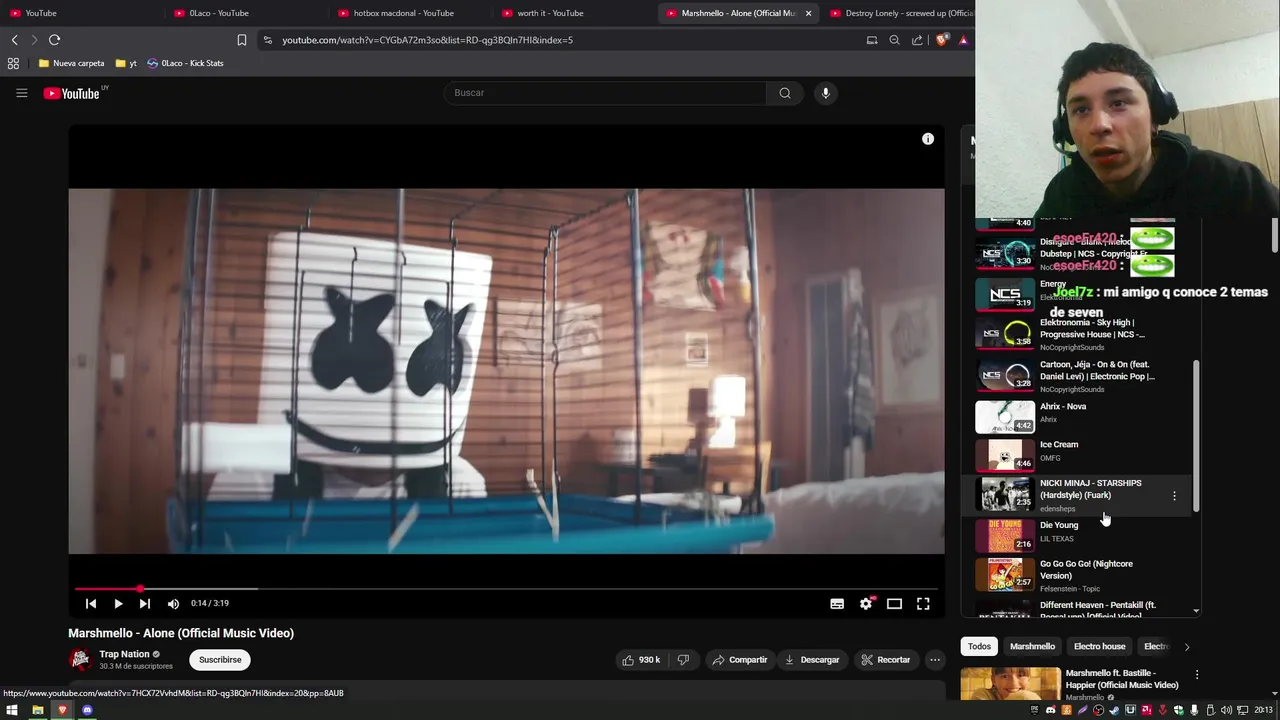Open the YouTube hamburger guide menu

click(x=22, y=93)
